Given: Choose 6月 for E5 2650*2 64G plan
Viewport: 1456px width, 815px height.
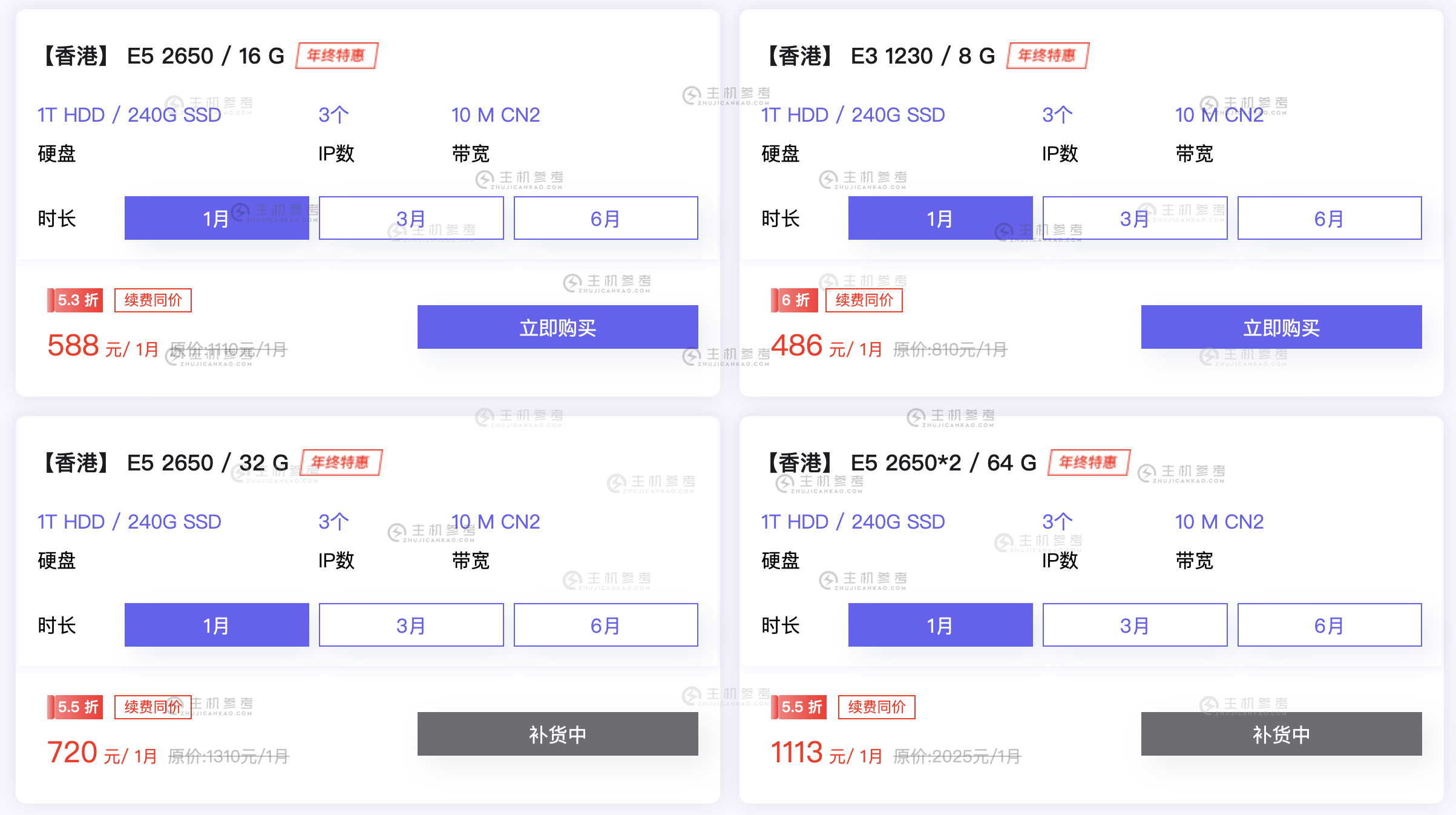Looking at the screenshot, I should (x=1329, y=625).
